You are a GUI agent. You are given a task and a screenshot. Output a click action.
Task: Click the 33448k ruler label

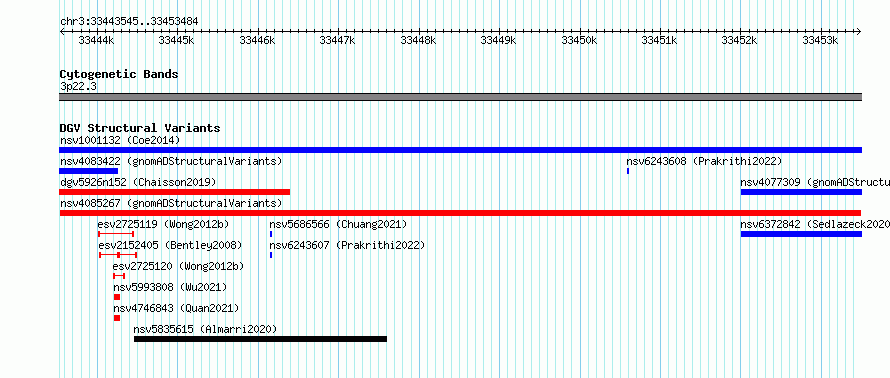pos(418,40)
